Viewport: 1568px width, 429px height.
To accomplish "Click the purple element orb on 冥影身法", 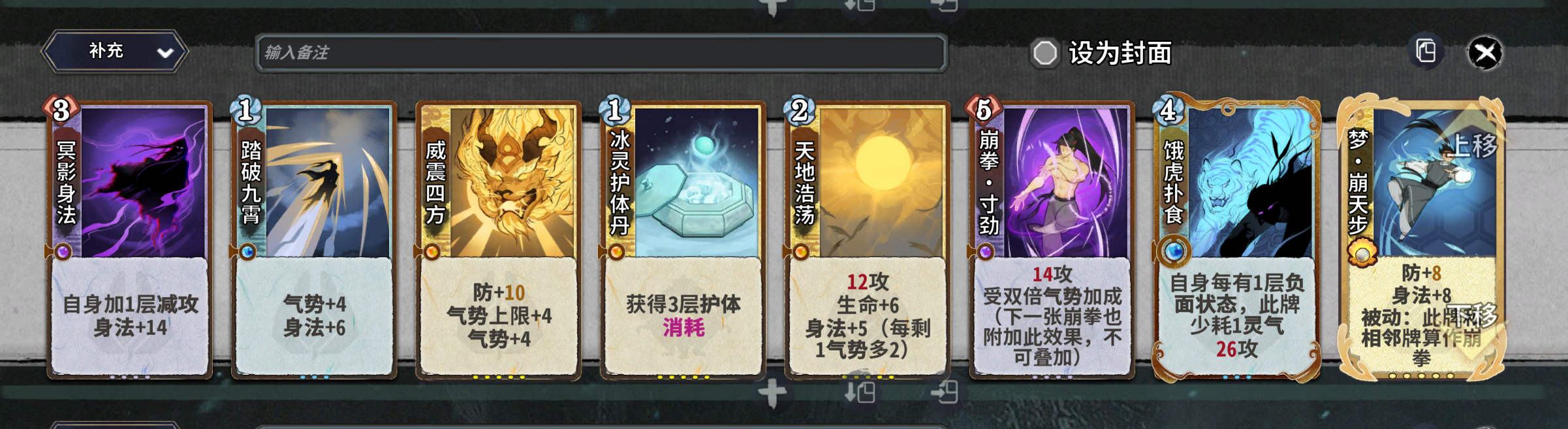I will point(63,251).
